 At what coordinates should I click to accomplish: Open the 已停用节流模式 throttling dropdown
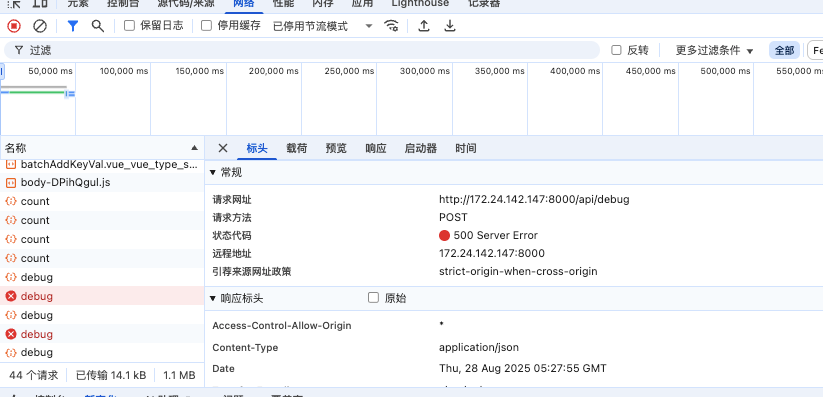click(x=322, y=26)
